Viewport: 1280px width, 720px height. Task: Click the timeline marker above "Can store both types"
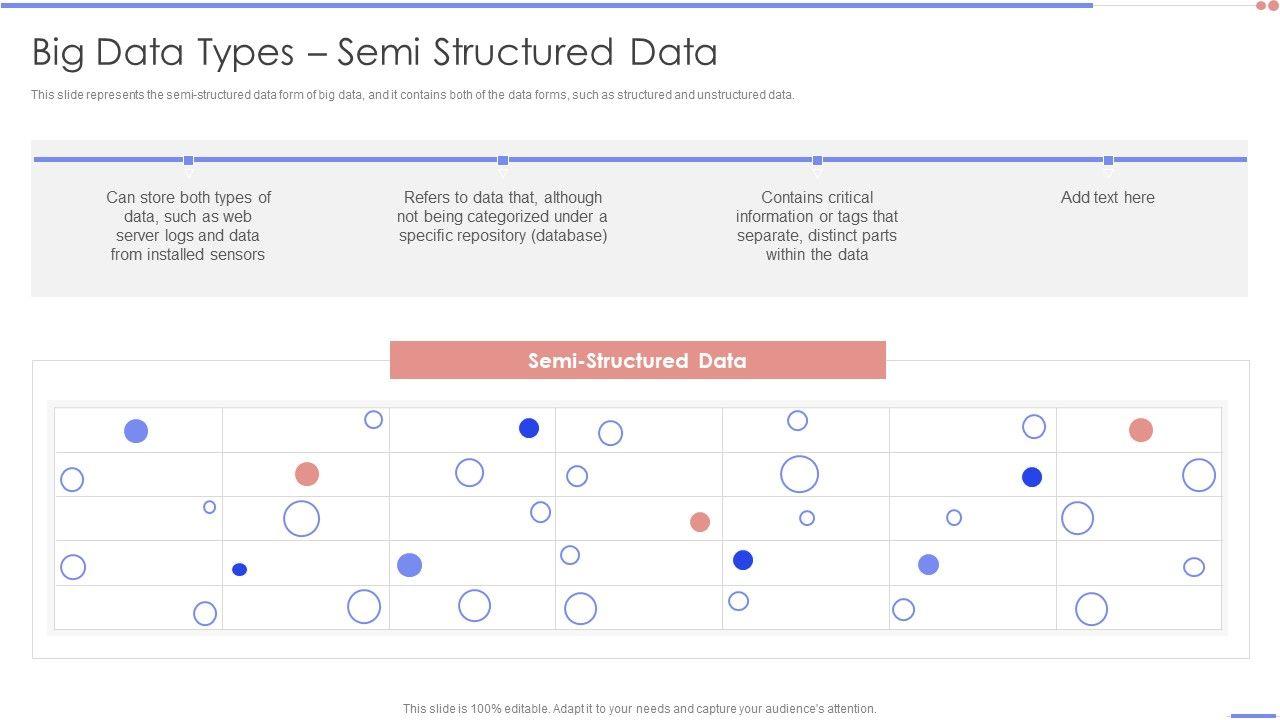point(188,160)
